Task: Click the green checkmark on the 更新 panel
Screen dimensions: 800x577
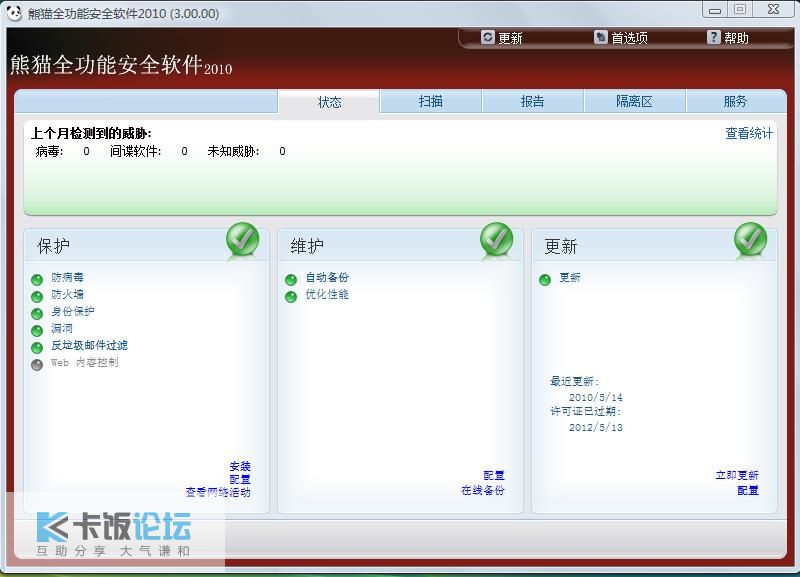Action: 751,239
